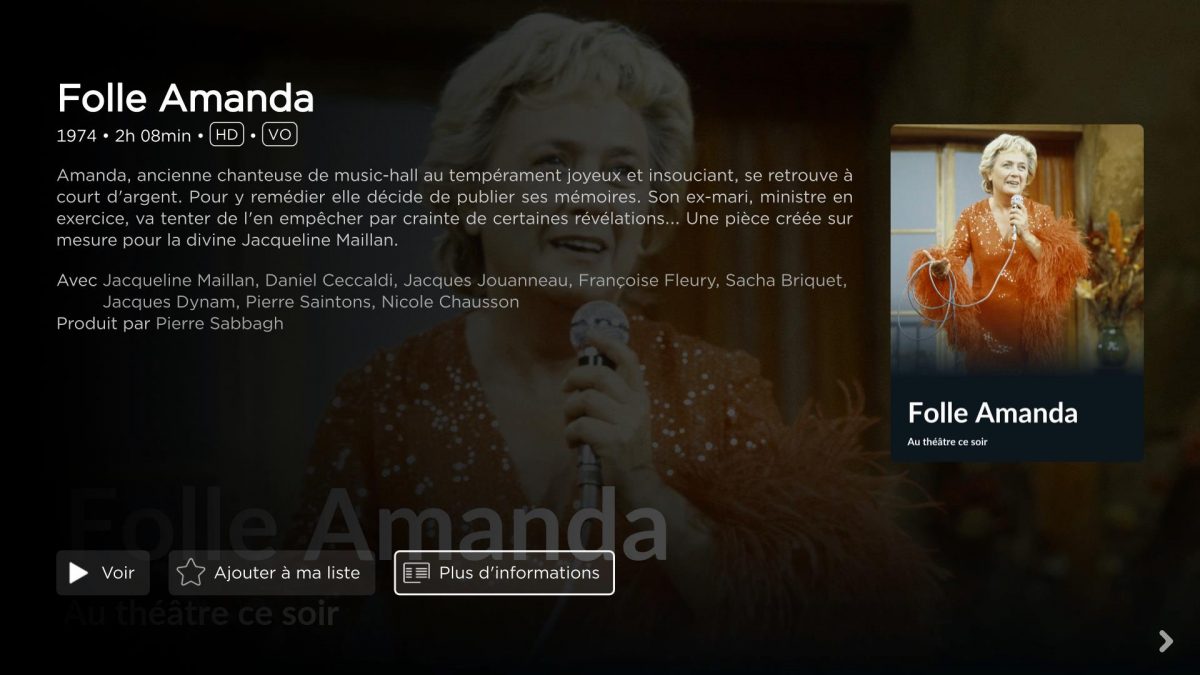The height and width of the screenshot is (675, 1200).
Task: Open the Plus d'informations button
Action: [x=504, y=573]
